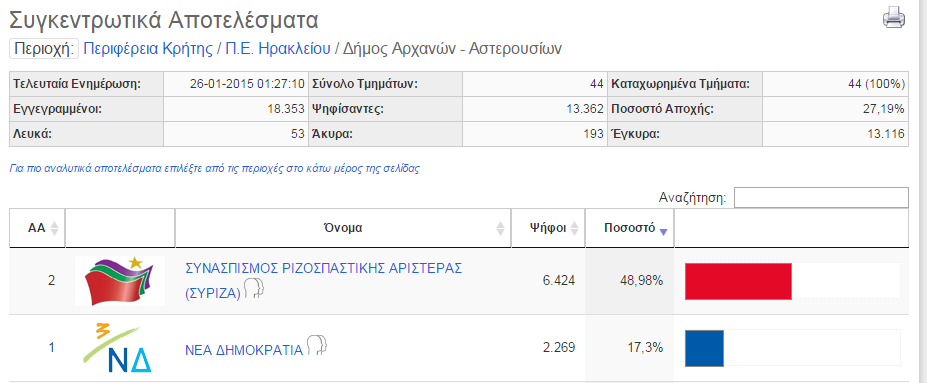This screenshot has width=927, height=383.
Task: Sort by Όνομα column sort arrows
Action: pyautogui.click(x=501, y=228)
